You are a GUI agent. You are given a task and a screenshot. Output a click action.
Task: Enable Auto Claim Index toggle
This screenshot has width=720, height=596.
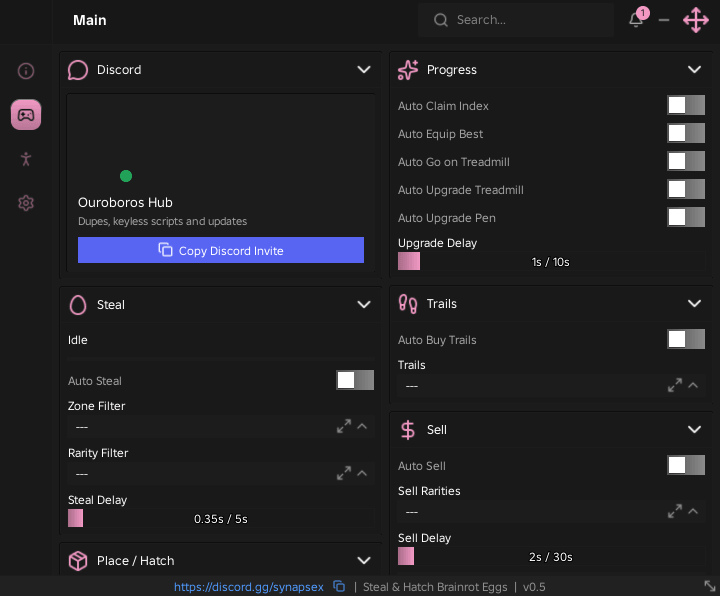pos(686,105)
